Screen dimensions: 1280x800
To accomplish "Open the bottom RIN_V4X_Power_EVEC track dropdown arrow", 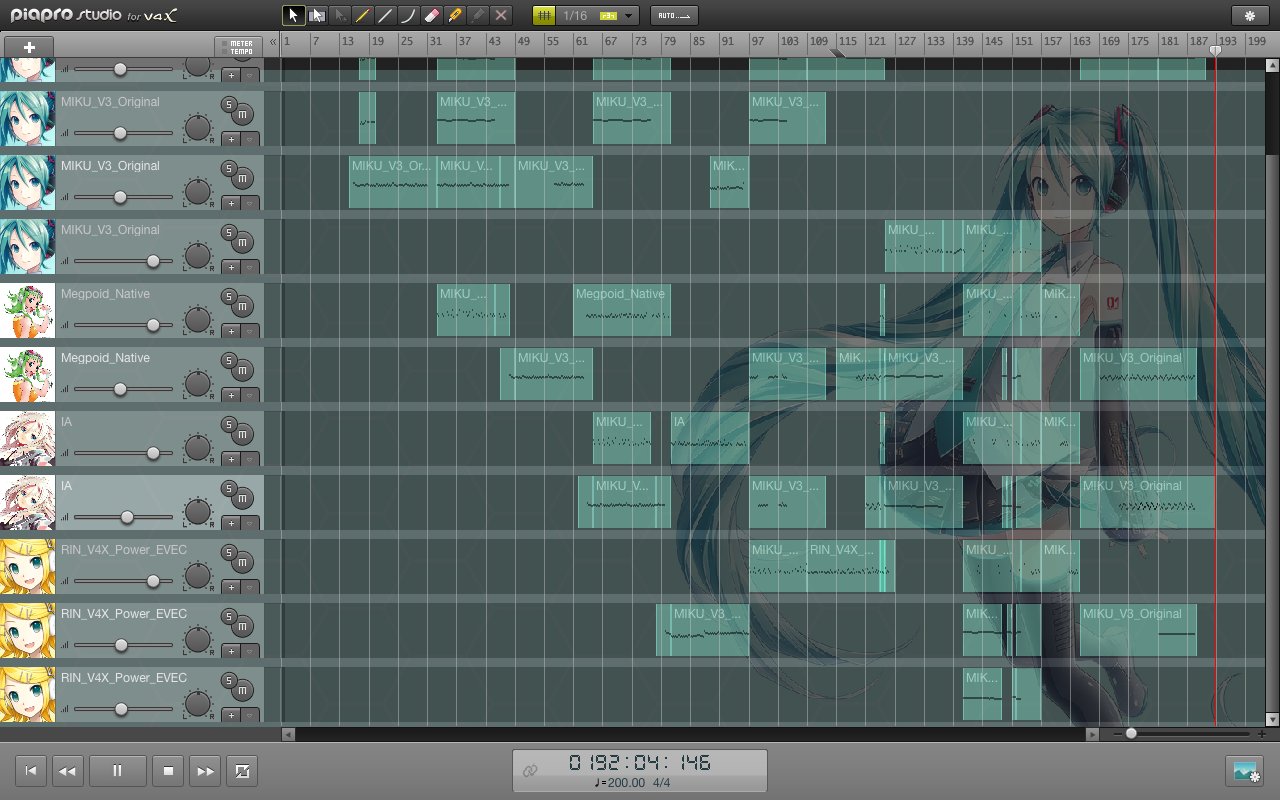I will coord(250,715).
